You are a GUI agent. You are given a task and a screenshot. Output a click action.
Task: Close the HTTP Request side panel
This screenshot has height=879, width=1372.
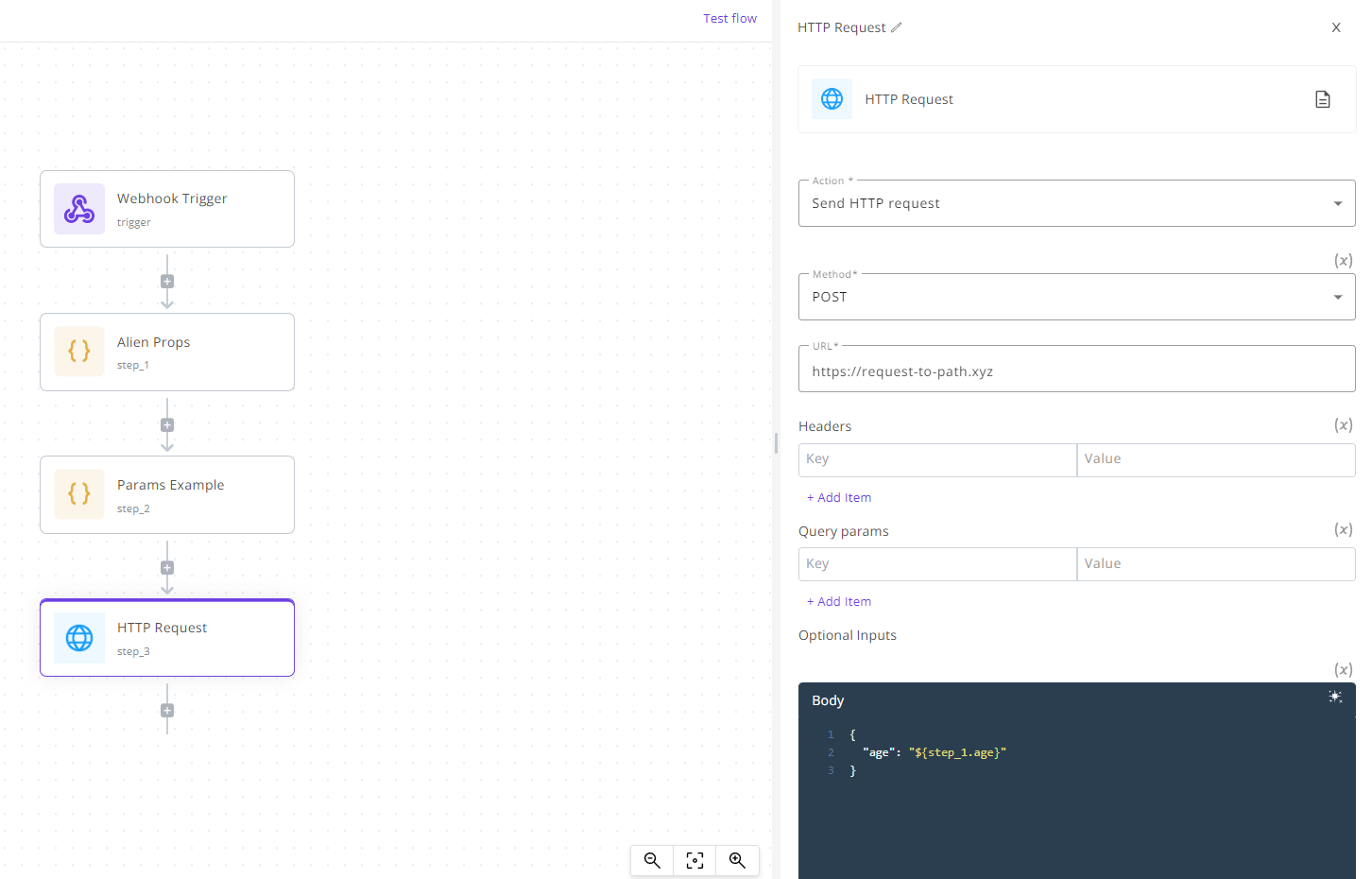pos(1336,27)
